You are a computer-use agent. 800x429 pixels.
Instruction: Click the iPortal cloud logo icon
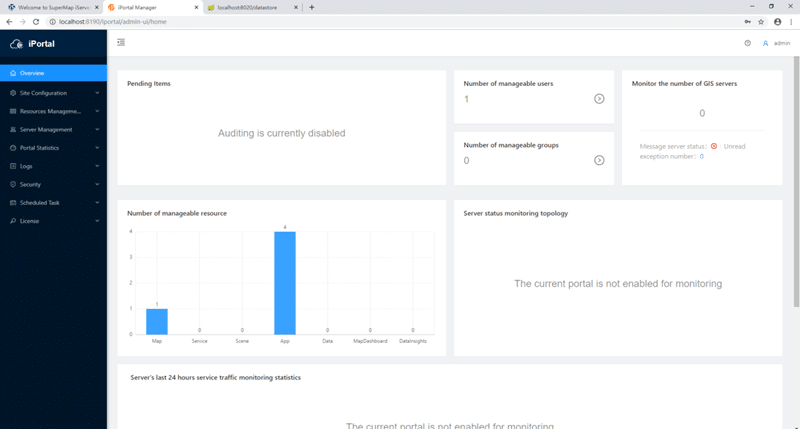(16, 44)
